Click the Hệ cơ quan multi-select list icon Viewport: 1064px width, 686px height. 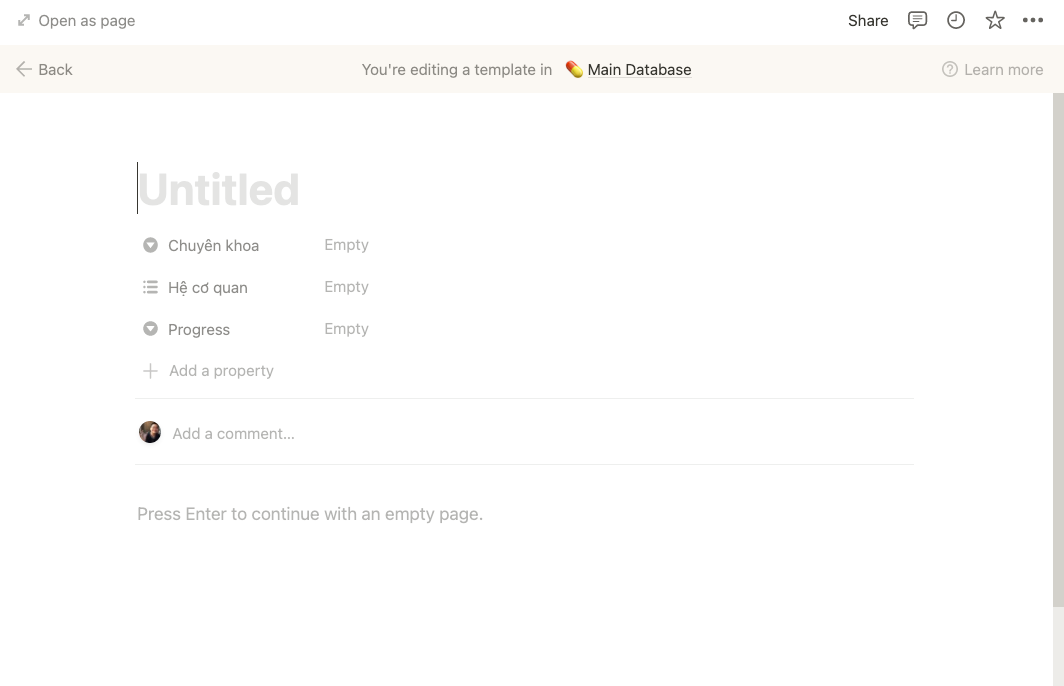click(x=150, y=286)
